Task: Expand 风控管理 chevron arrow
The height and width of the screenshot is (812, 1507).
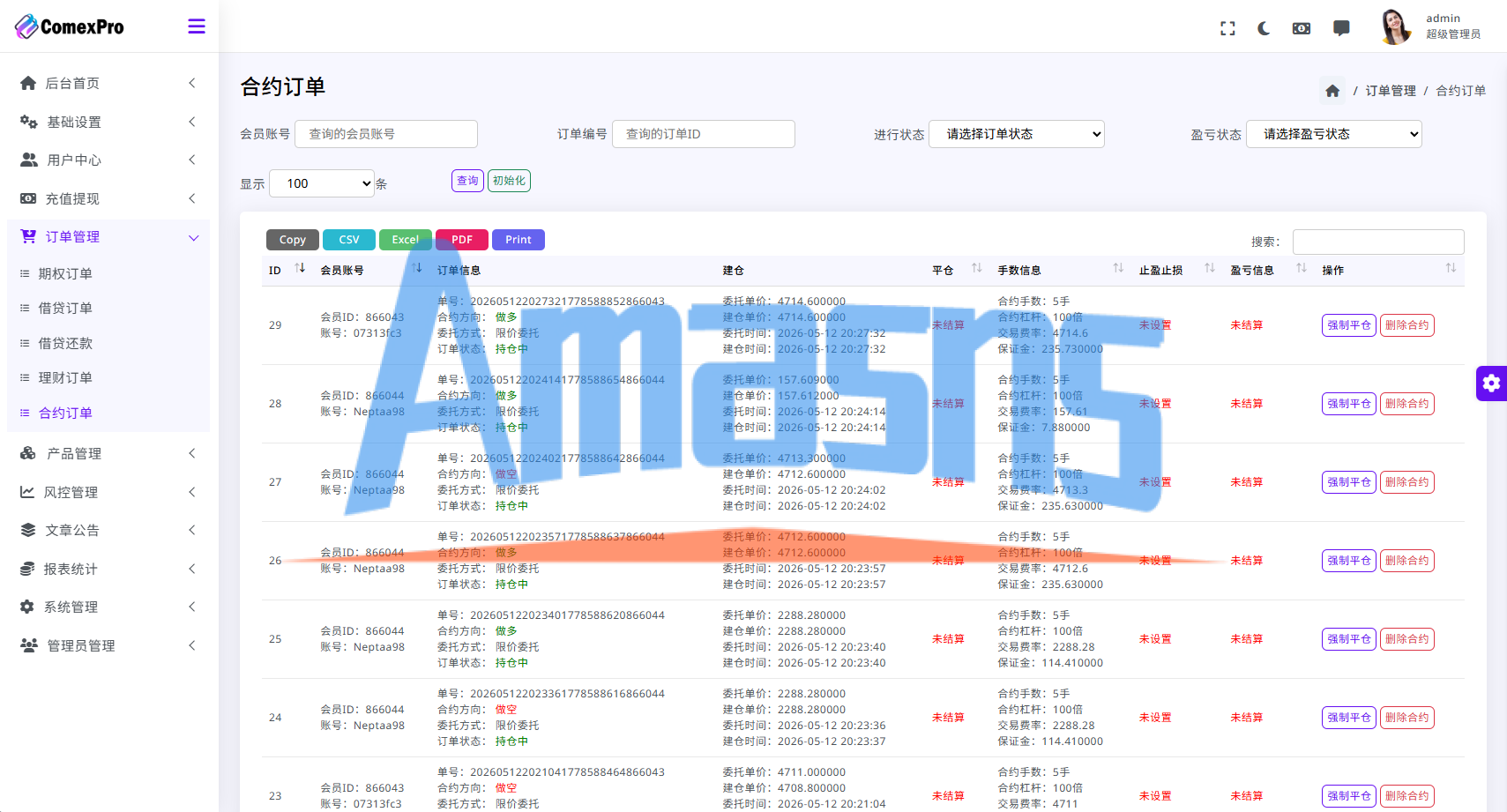Action: tap(192, 492)
